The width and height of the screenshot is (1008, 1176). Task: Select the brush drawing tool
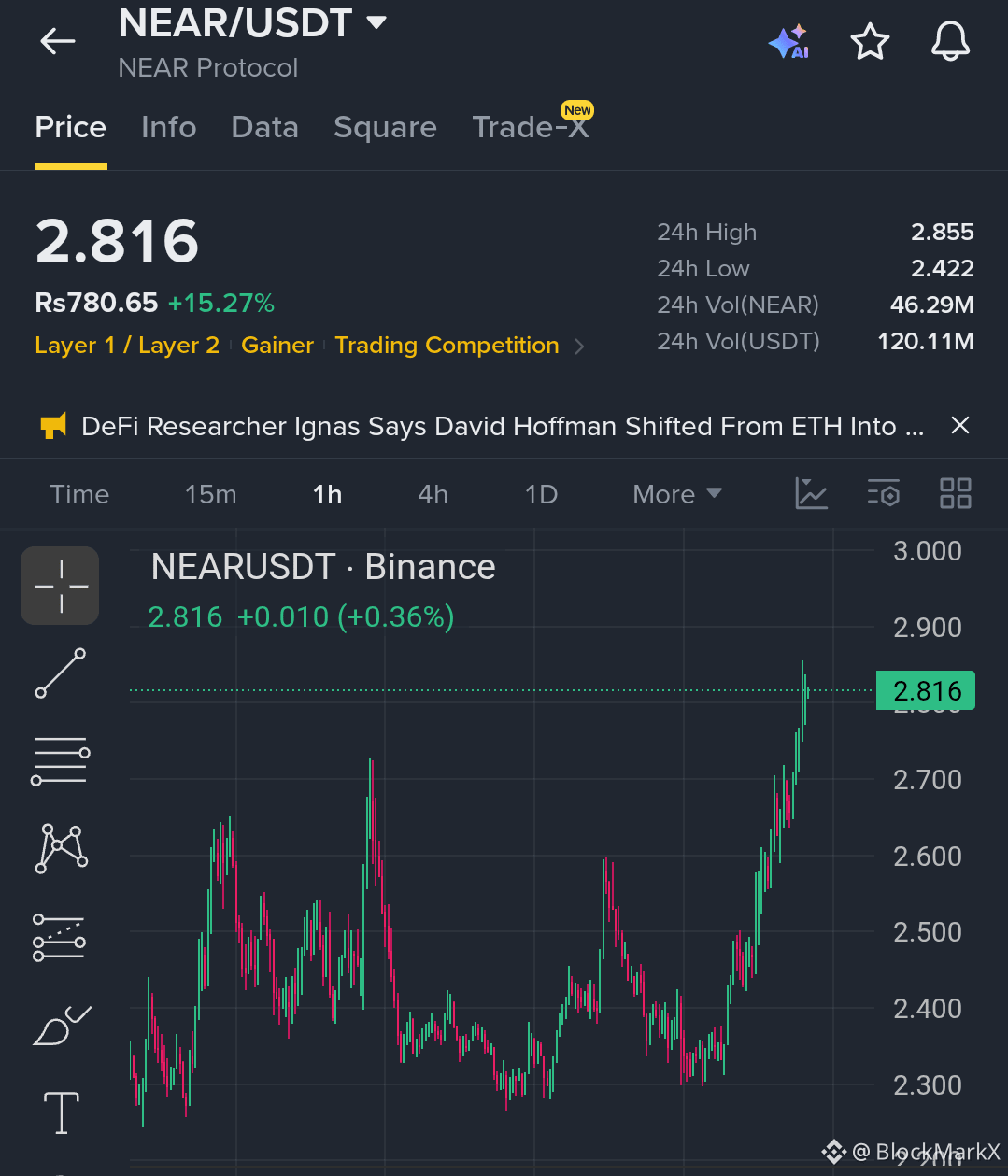click(62, 1026)
